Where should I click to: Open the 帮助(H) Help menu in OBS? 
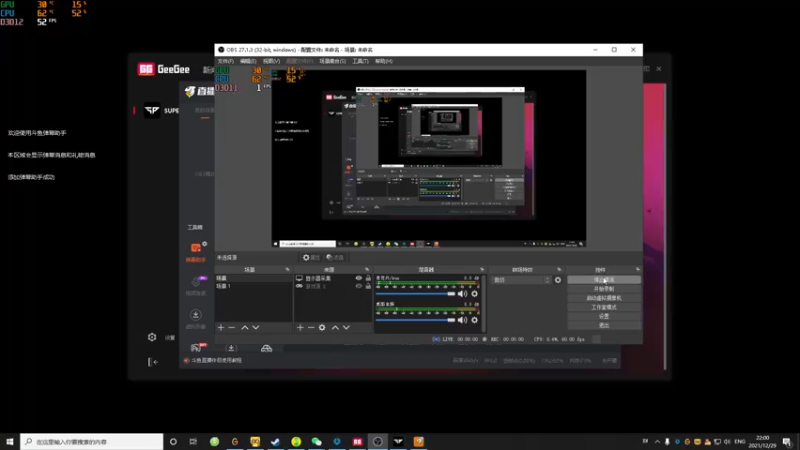pos(384,61)
